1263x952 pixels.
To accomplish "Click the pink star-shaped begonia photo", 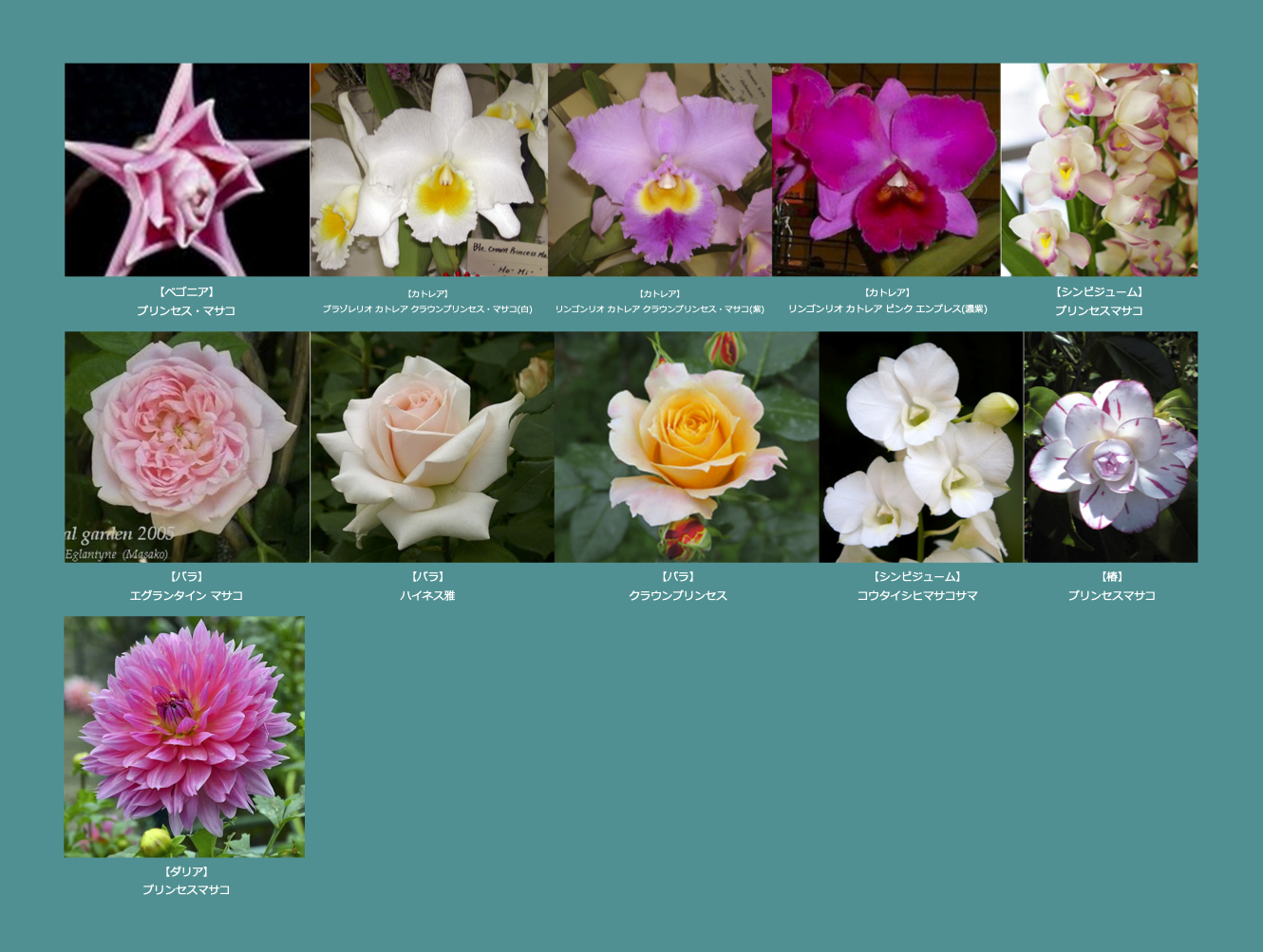I will click(x=187, y=170).
